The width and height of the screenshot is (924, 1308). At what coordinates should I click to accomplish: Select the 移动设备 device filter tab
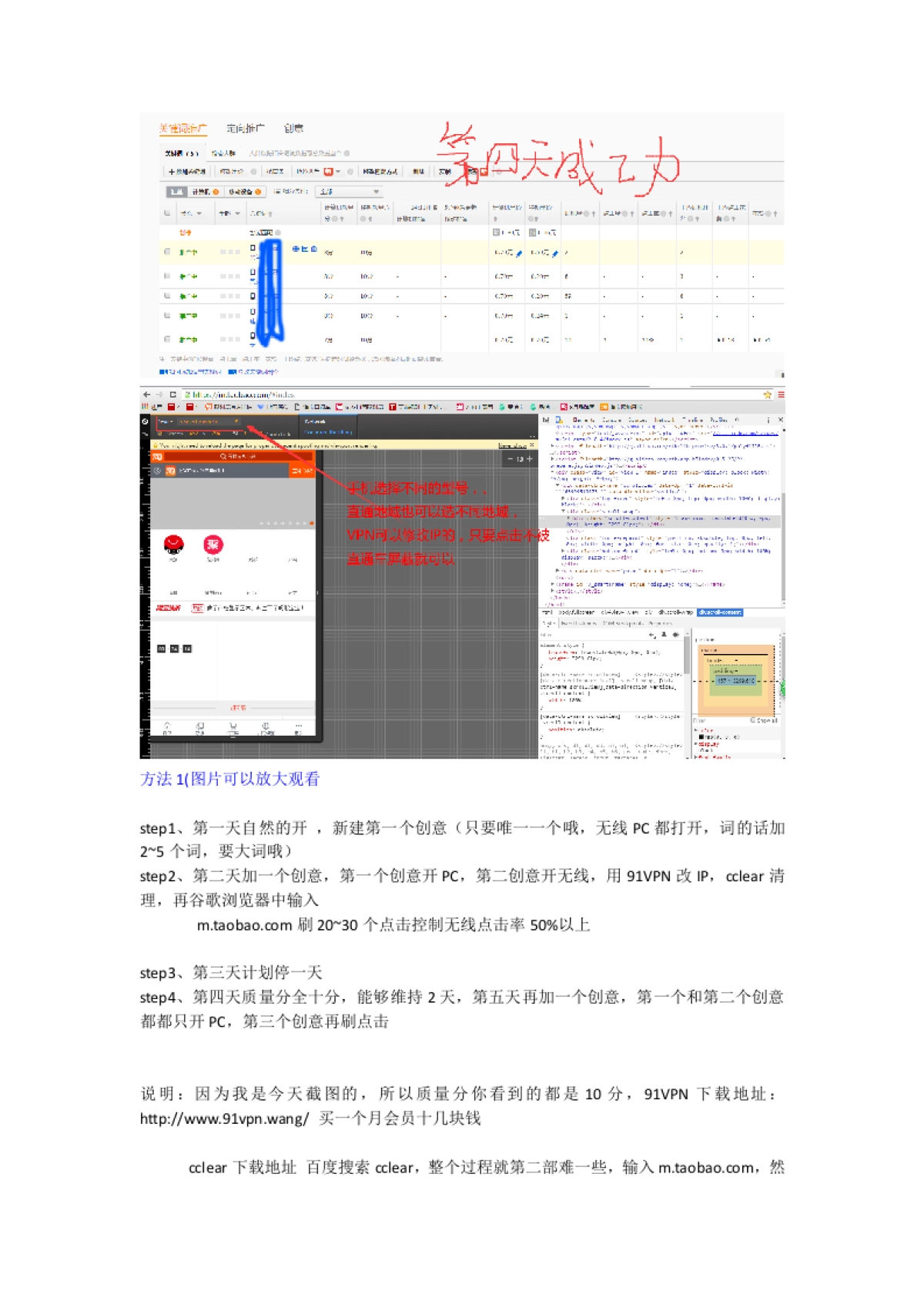[x=244, y=192]
